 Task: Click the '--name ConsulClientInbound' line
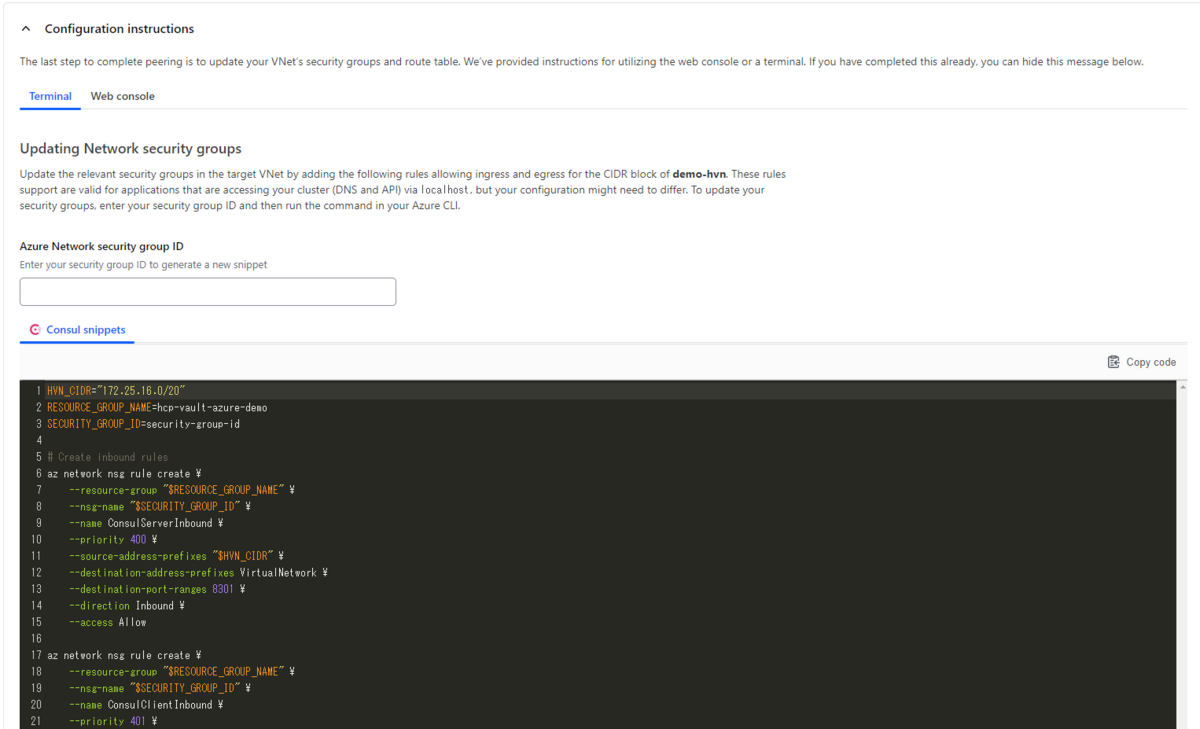point(146,705)
